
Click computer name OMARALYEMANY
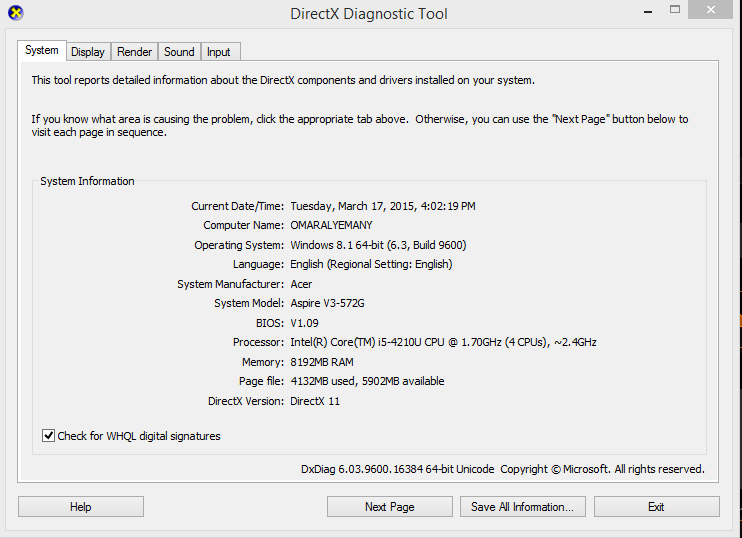point(331,225)
